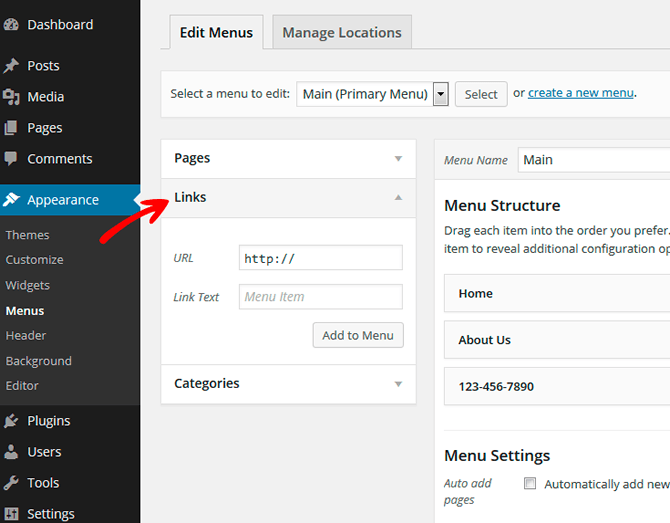Expand the Categories panel arrow

coord(398,384)
